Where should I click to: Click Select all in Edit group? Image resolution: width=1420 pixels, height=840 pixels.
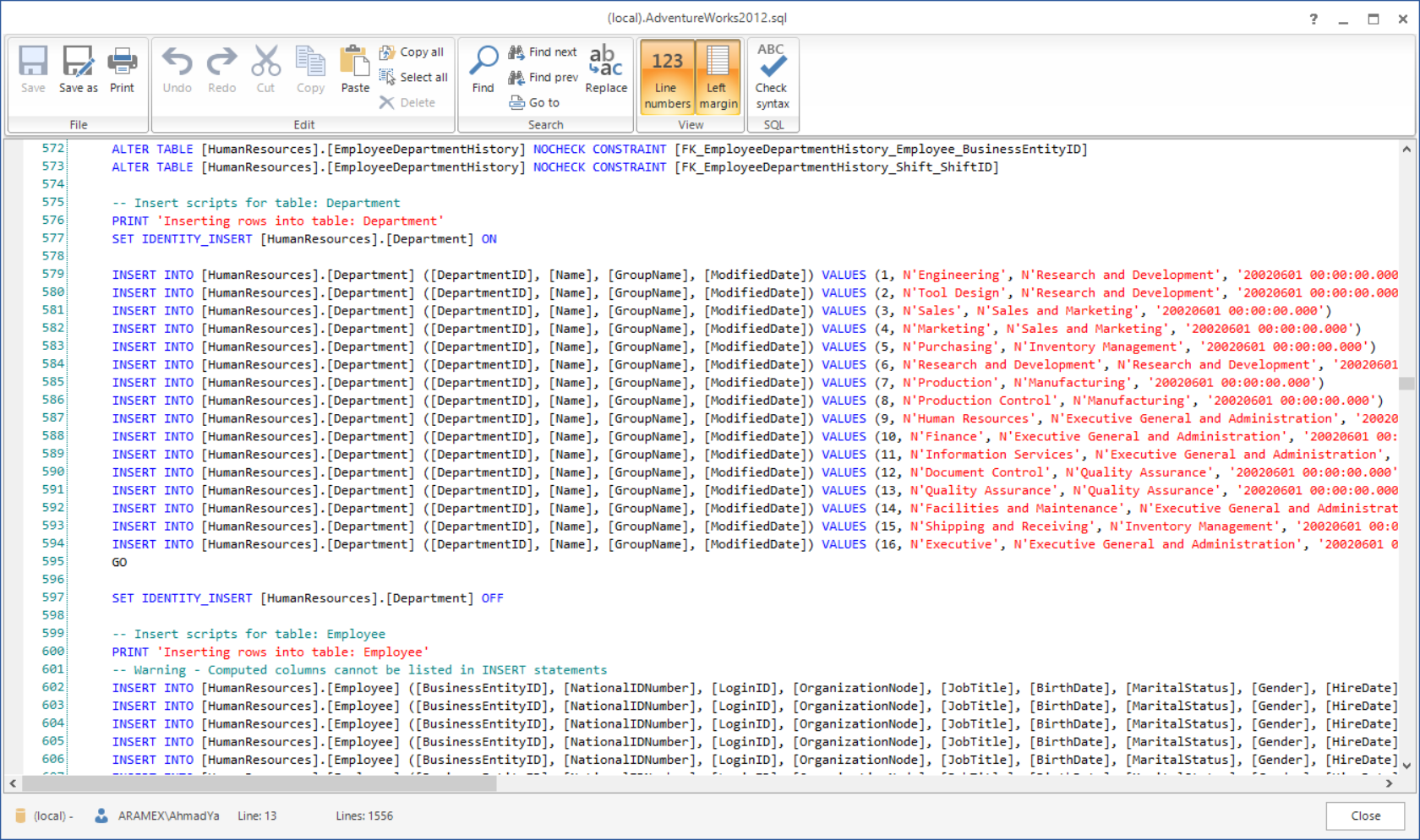413,78
